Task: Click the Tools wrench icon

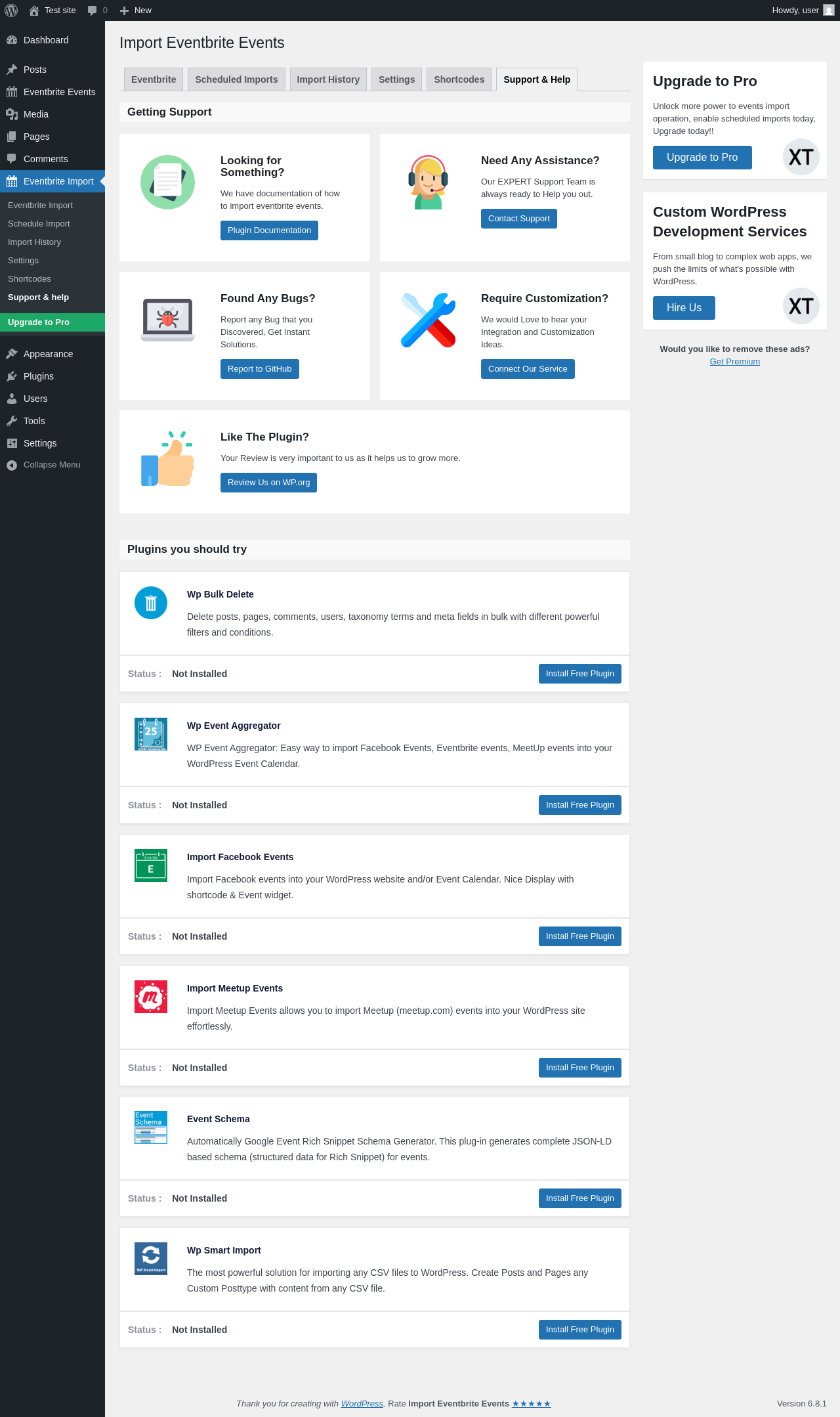Action: (12, 421)
